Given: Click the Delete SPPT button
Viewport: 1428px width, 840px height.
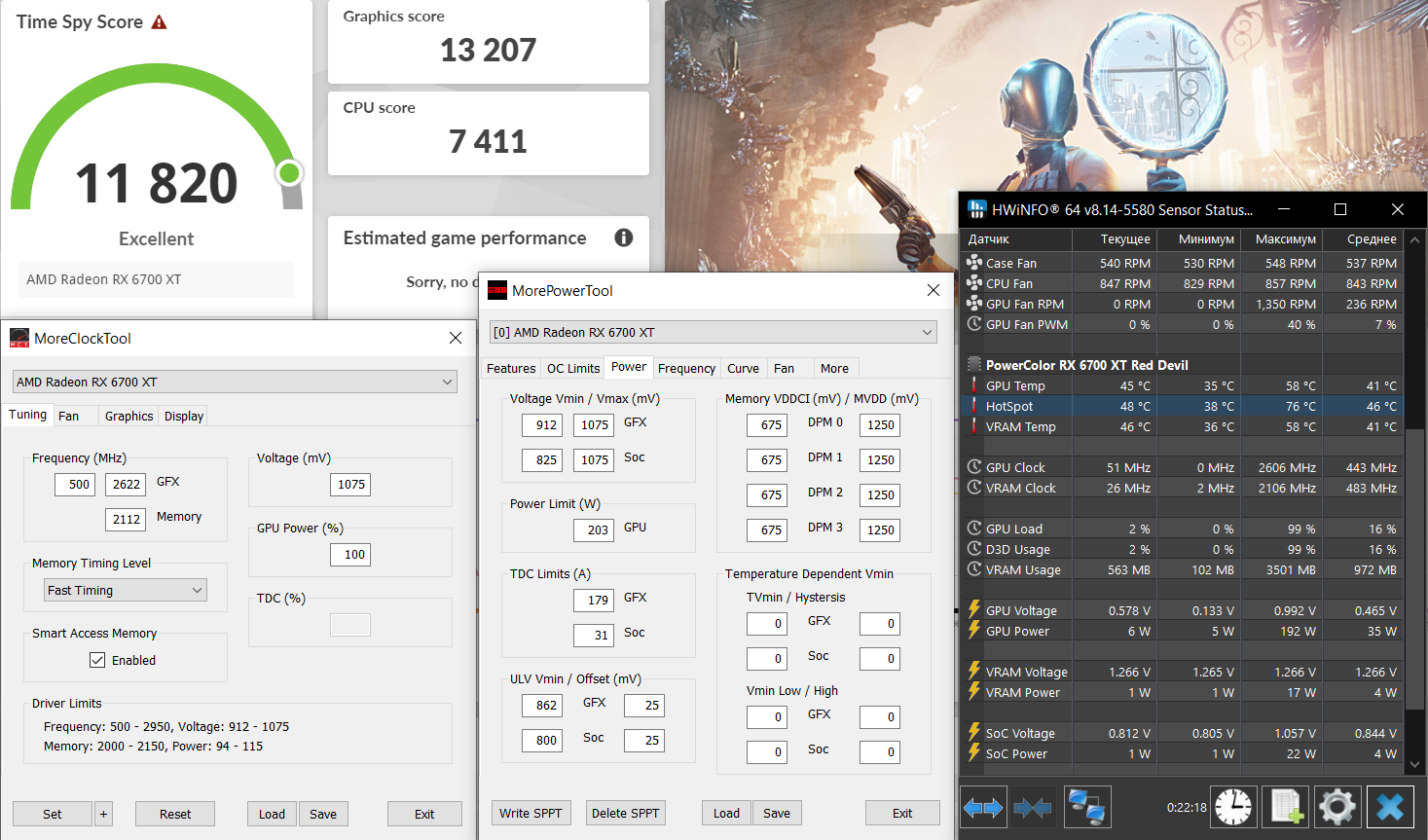Looking at the screenshot, I should coord(625,813).
